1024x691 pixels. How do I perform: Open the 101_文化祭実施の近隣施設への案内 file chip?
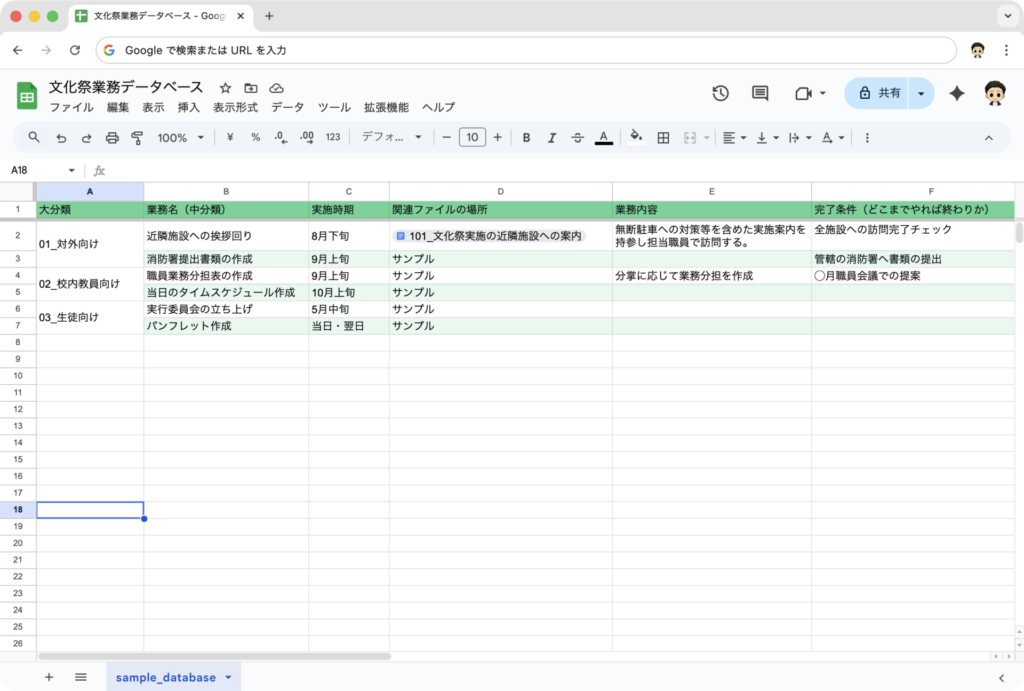[488, 236]
